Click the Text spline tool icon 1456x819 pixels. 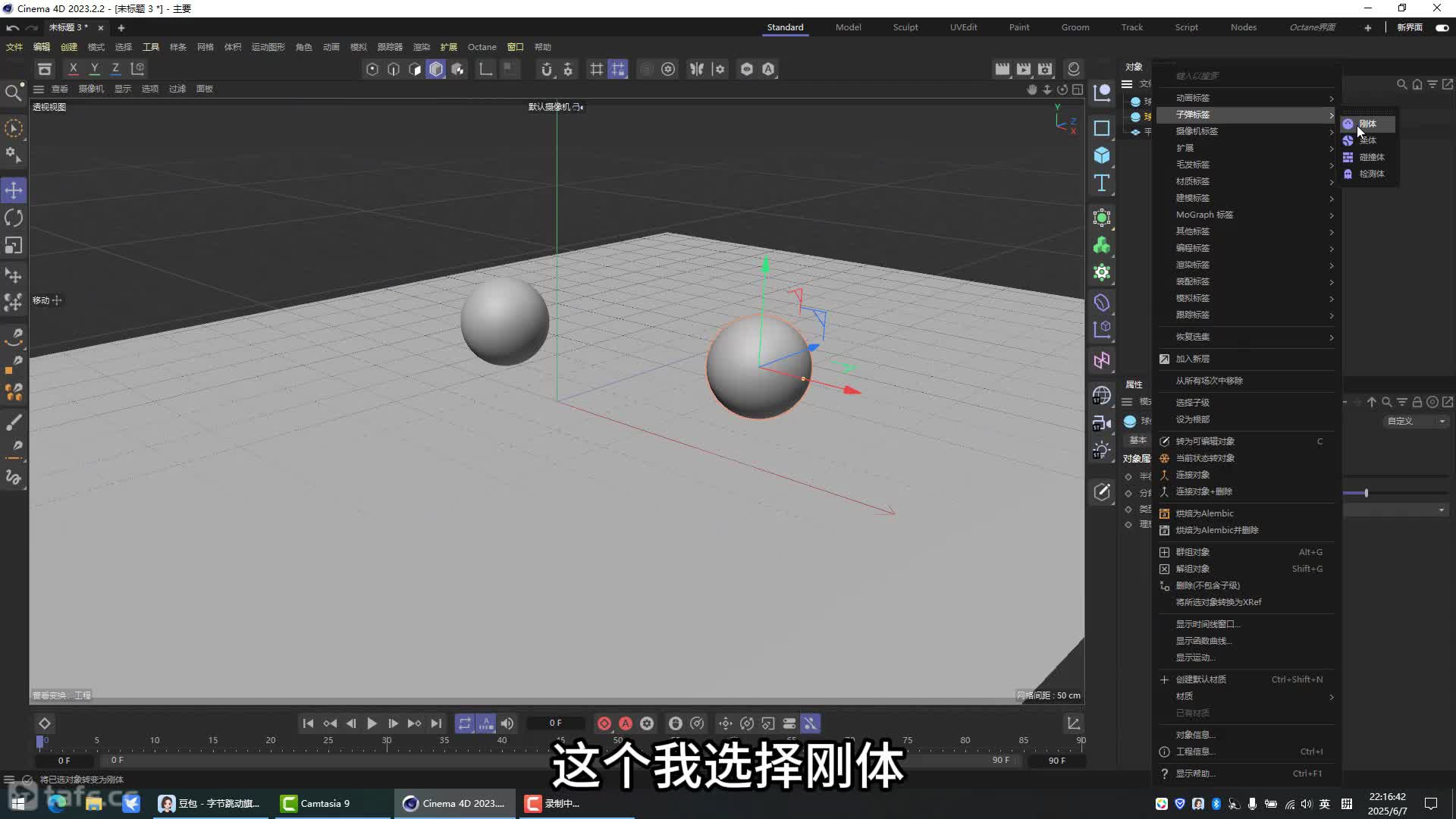pyautogui.click(x=1102, y=184)
